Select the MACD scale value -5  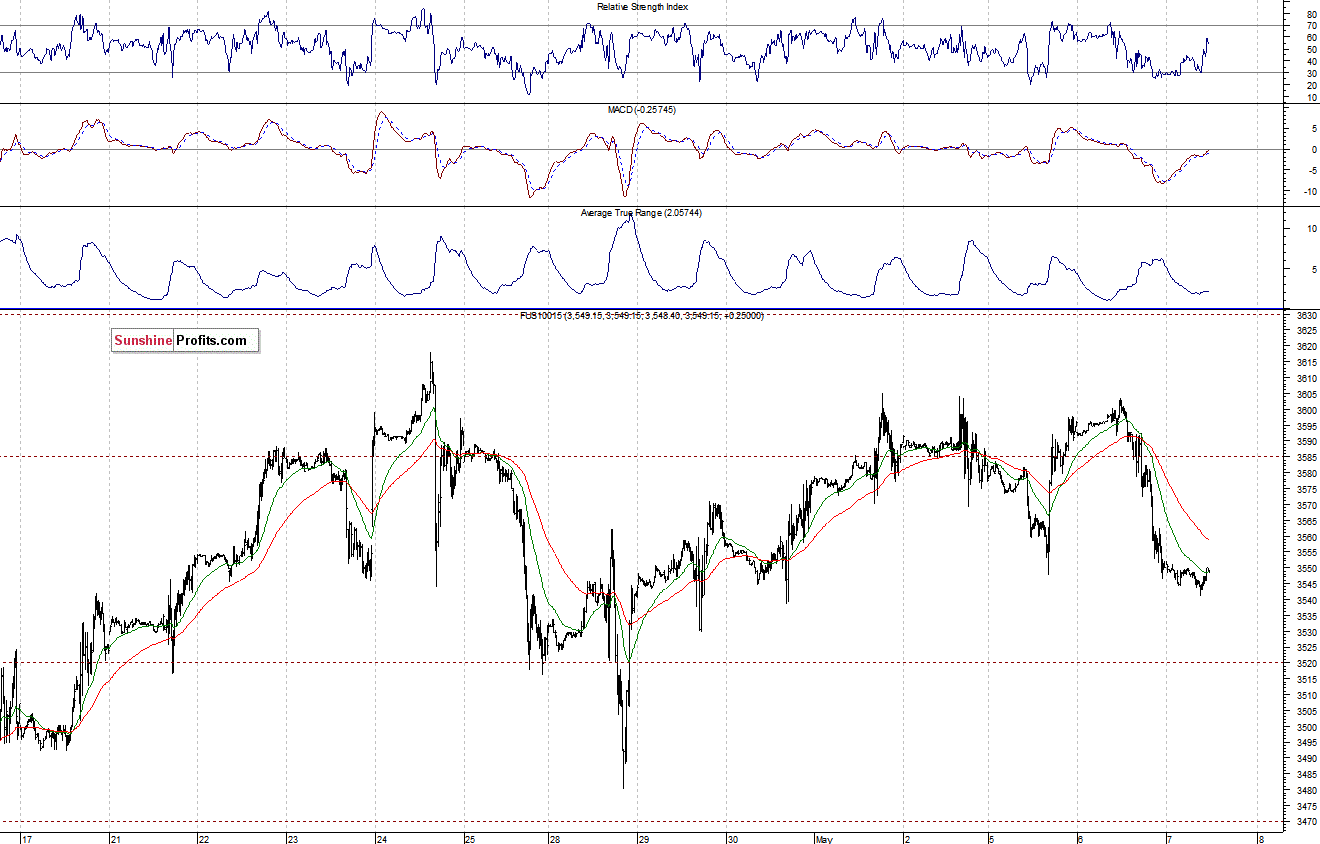point(1311,171)
